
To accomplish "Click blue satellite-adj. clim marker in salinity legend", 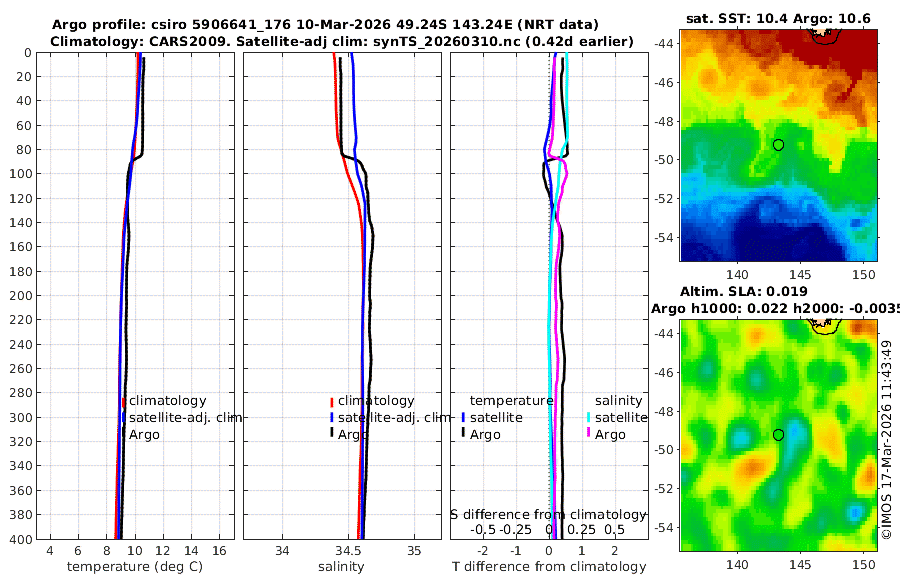I will click(x=332, y=418).
